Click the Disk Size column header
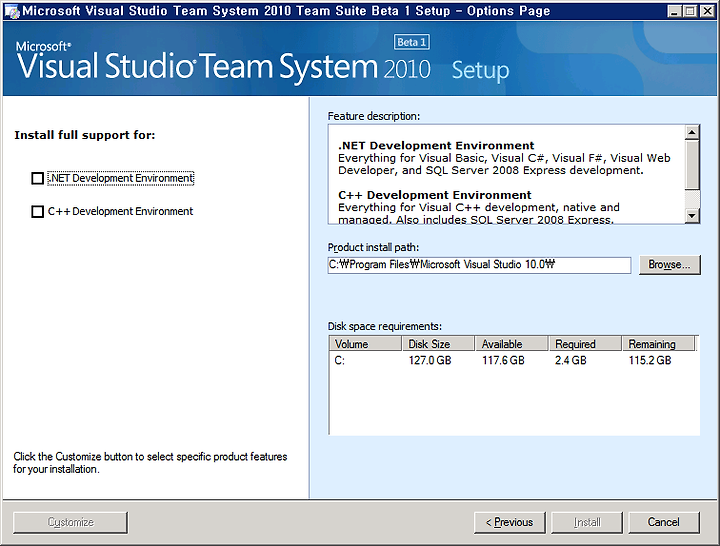 click(x=439, y=344)
